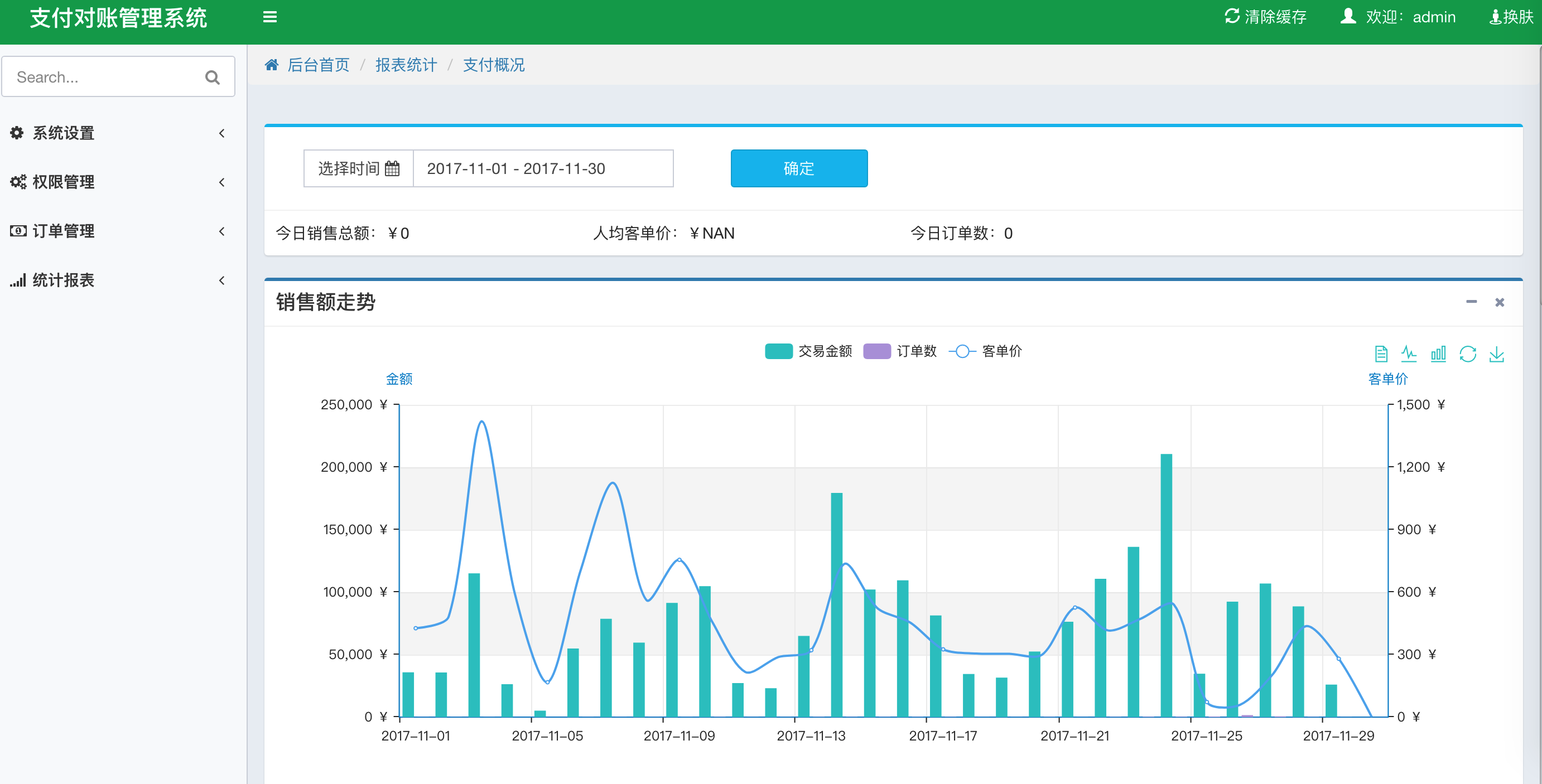Toggle the 交易金额 legend series
The image size is (1542, 784).
pos(808,351)
